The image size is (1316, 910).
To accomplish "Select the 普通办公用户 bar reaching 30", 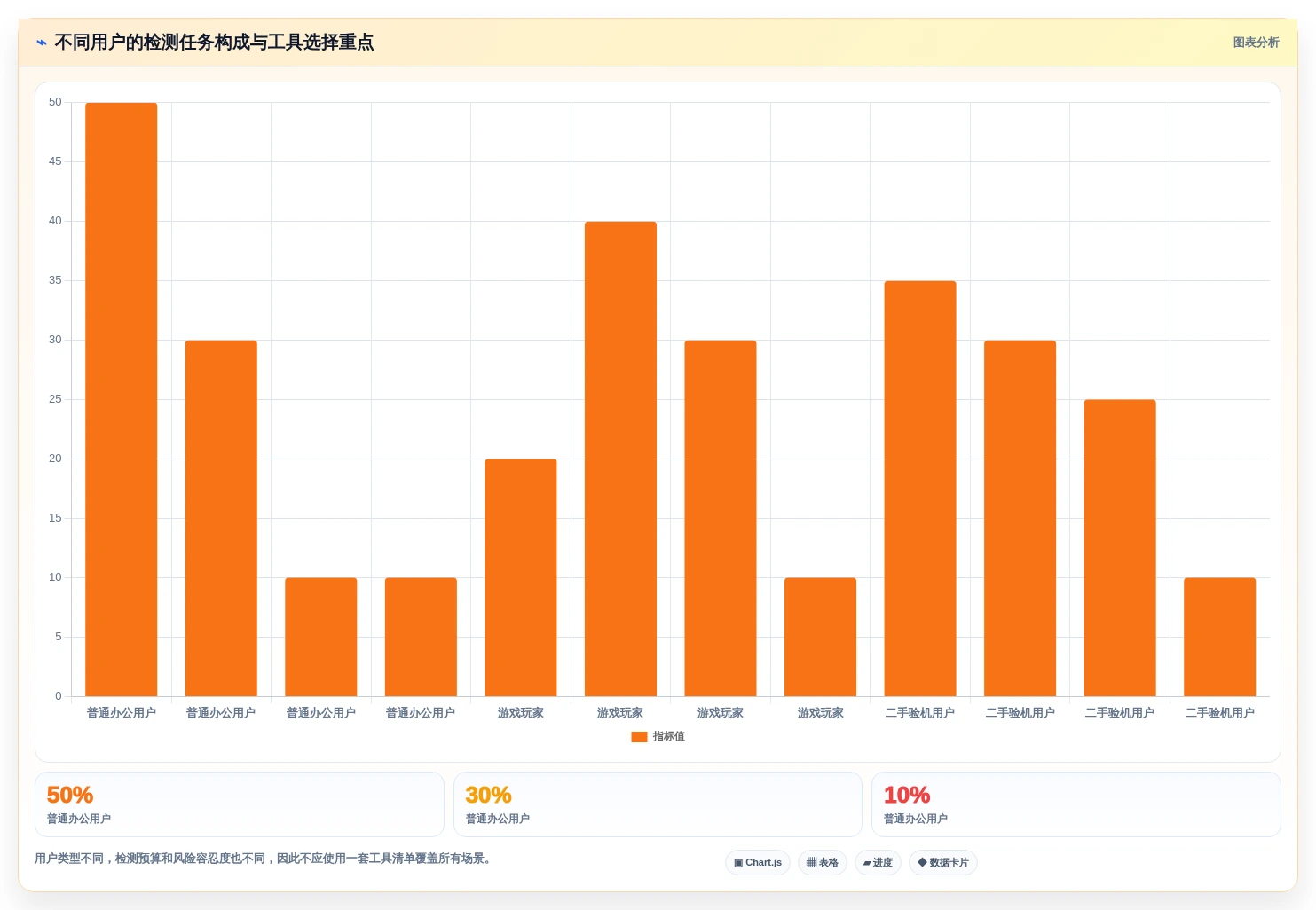I will (221, 518).
